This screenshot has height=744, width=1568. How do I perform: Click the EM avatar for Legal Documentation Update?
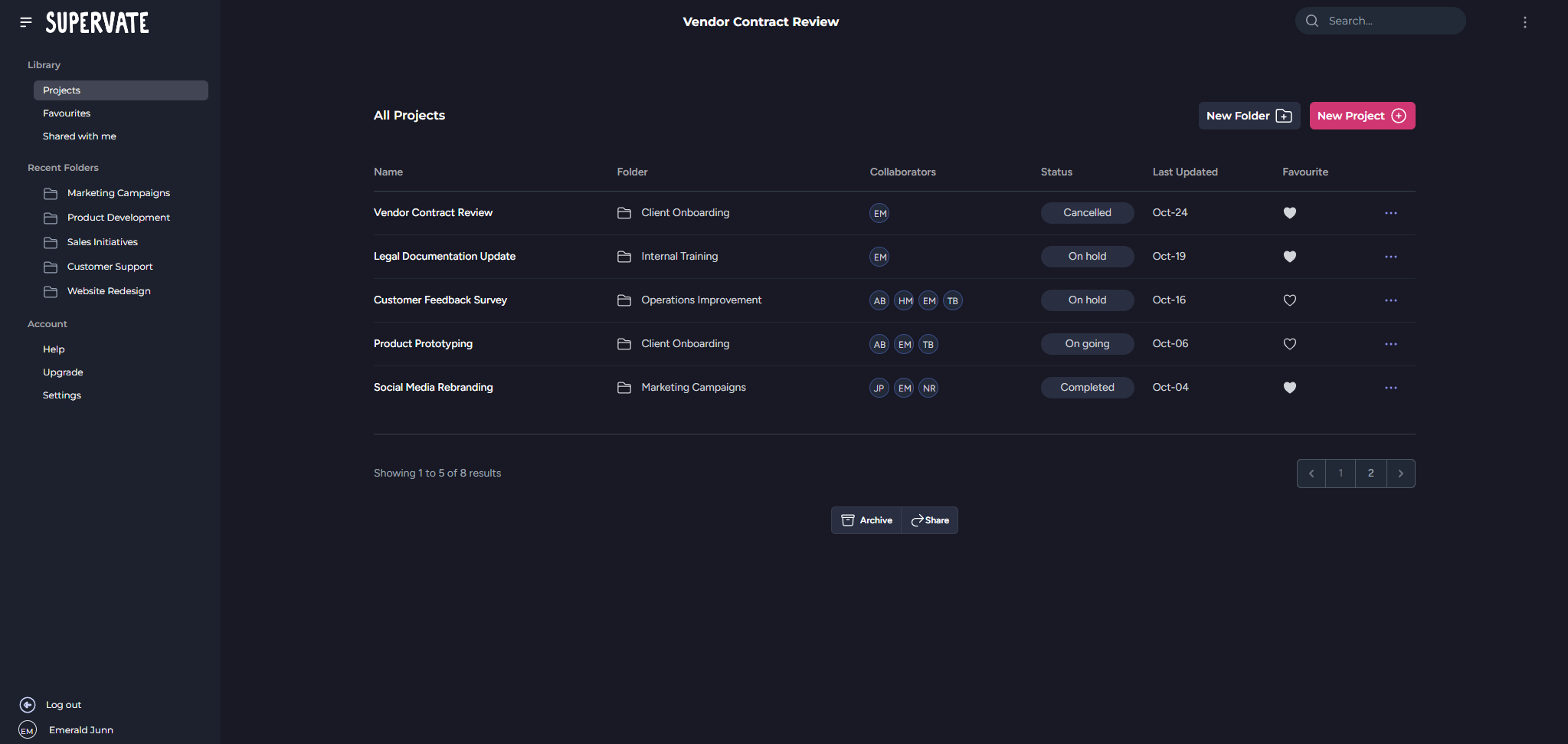tap(879, 257)
